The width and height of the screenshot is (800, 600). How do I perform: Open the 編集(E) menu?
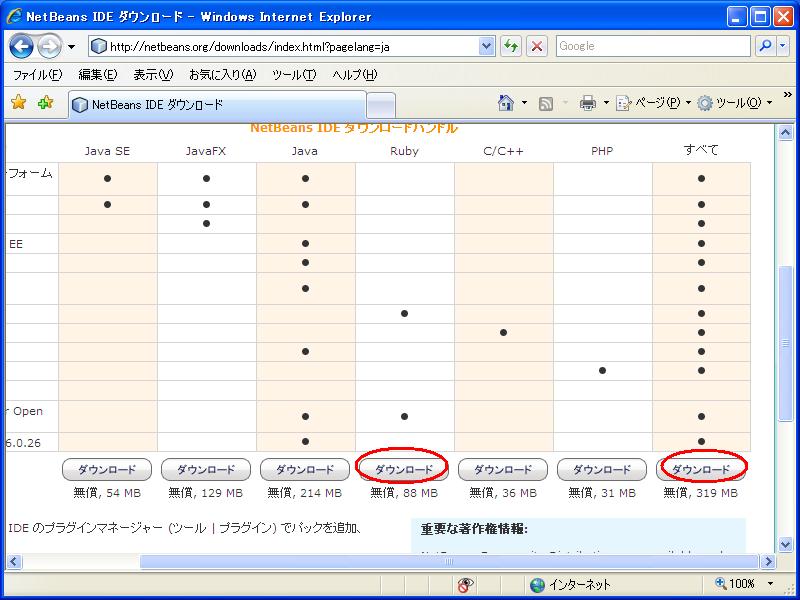coord(97,75)
